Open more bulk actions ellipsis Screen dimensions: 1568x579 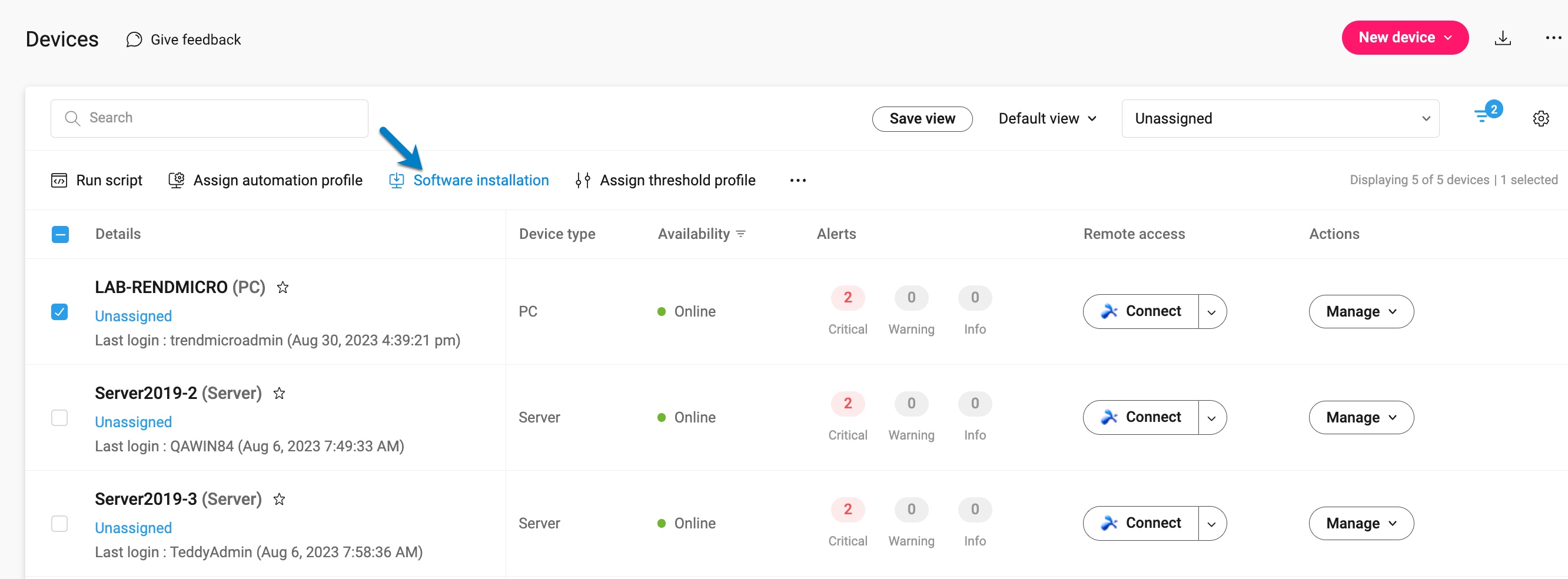pyautogui.click(x=798, y=180)
